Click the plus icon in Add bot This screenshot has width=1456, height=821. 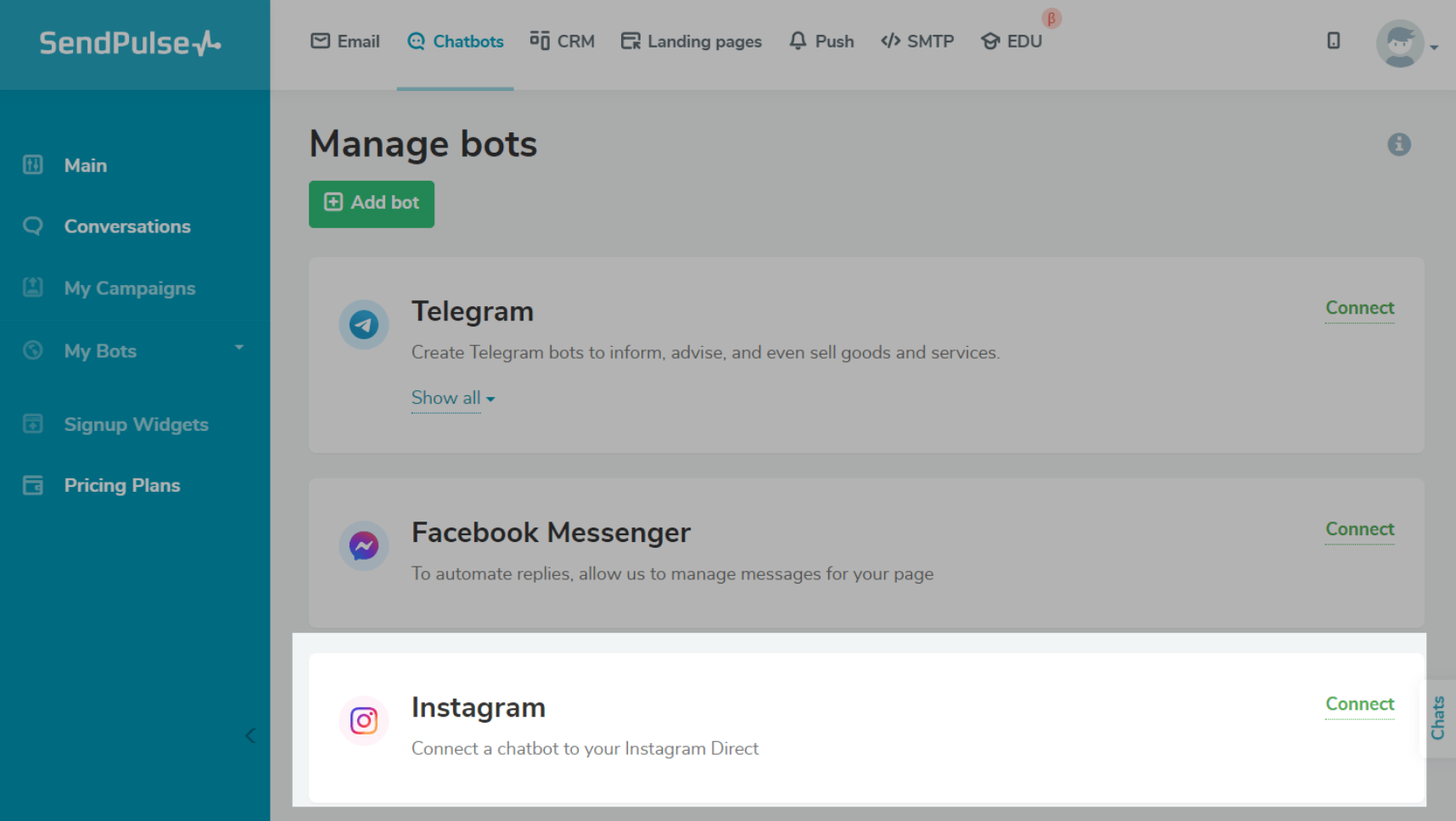coord(333,202)
